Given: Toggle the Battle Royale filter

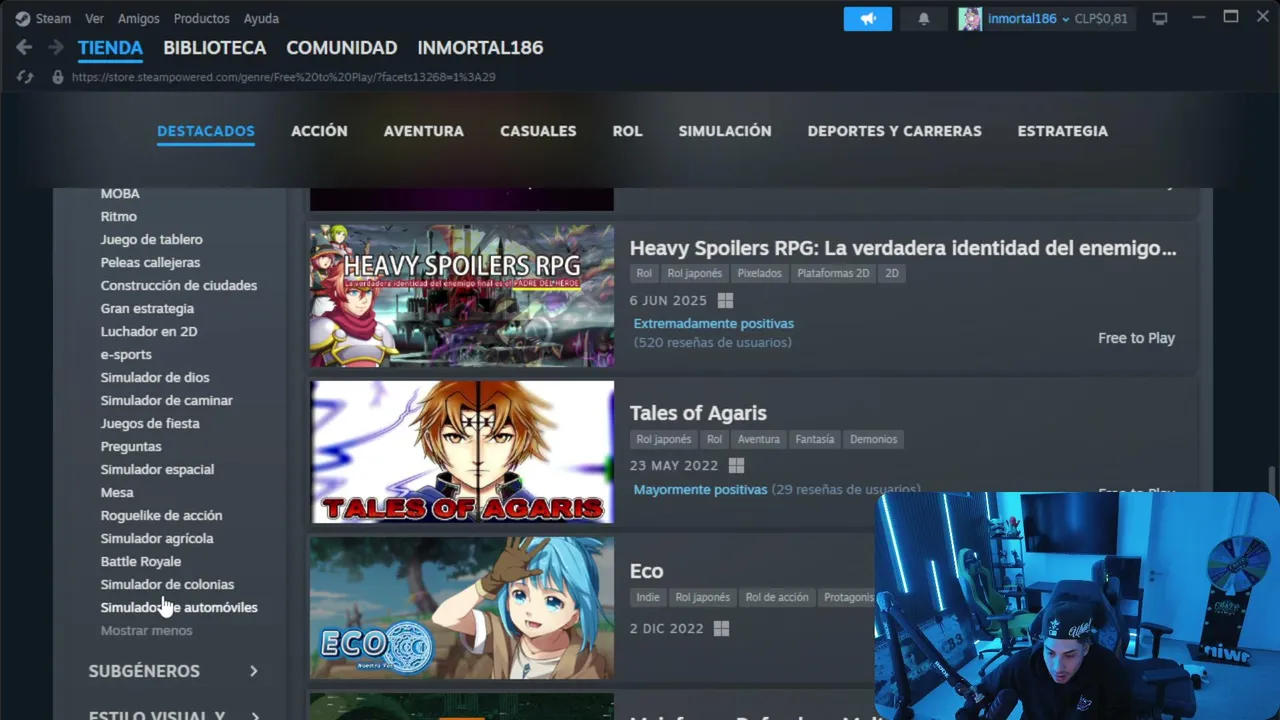Looking at the screenshot, I should 141,562.
